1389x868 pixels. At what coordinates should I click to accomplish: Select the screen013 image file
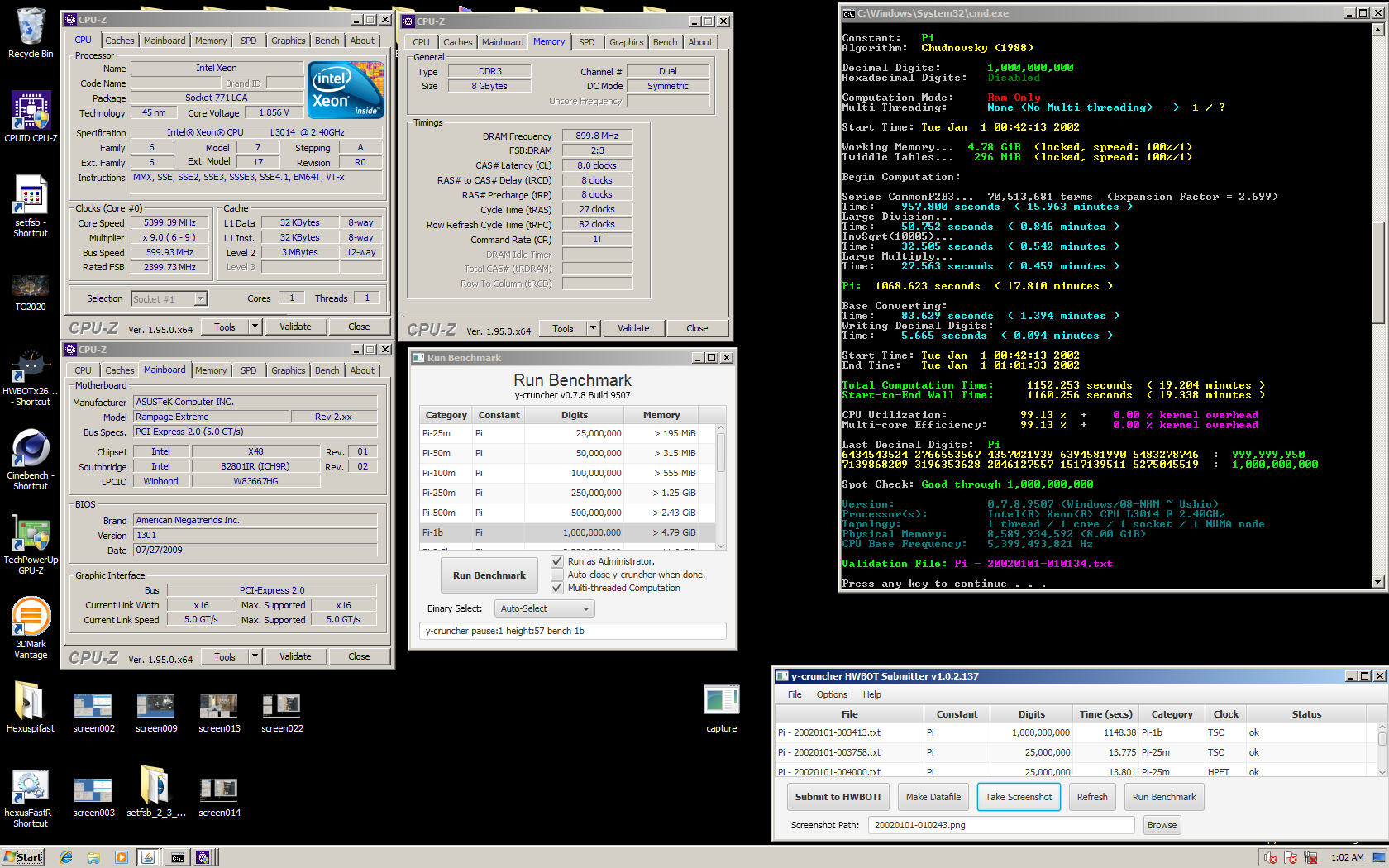click(x=219, y=713)
